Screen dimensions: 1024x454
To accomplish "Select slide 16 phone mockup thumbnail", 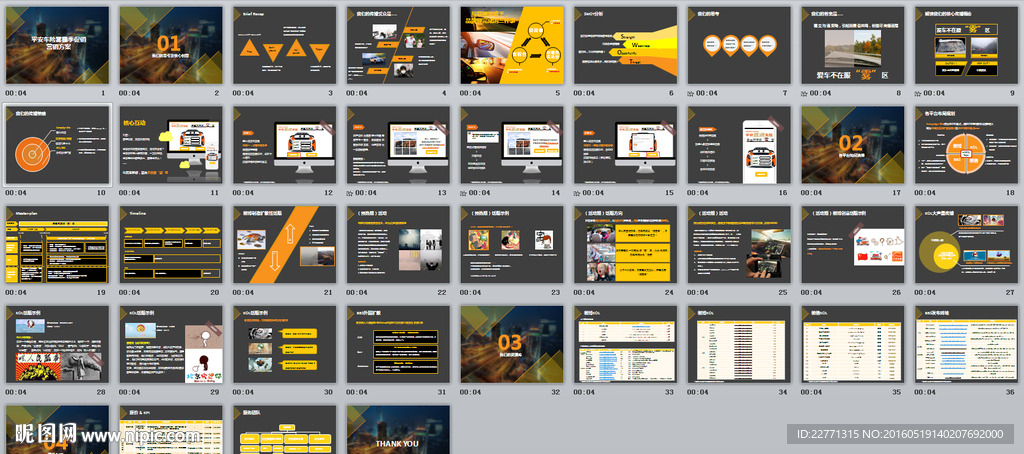I will point(739,145).
